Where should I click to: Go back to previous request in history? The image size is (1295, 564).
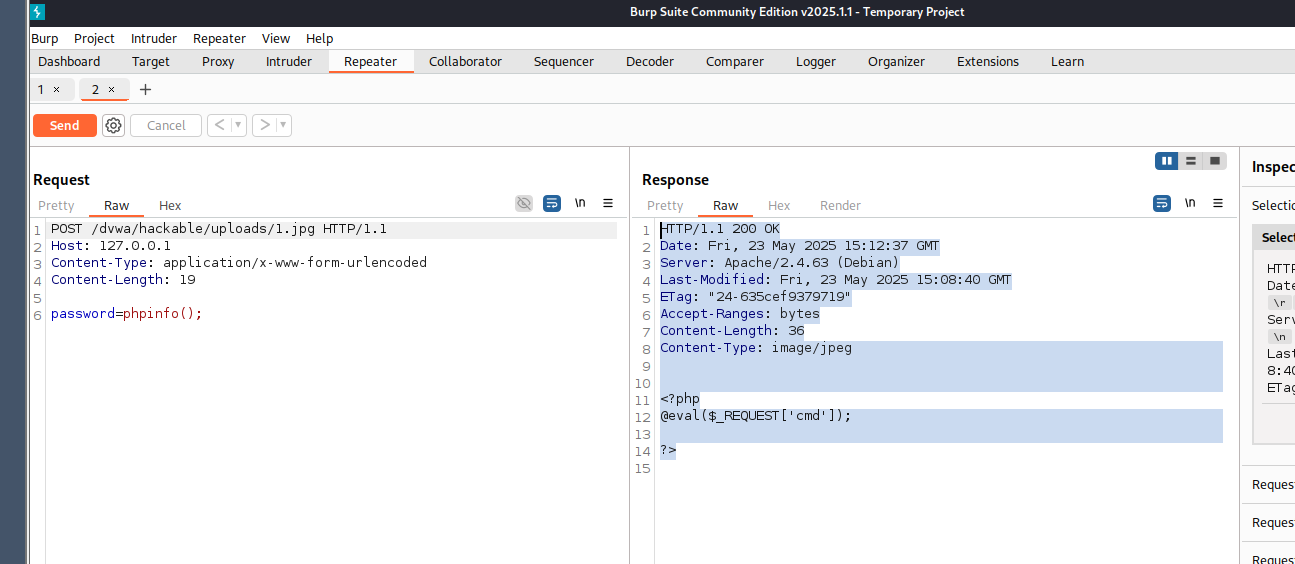[x=219, y=125]
